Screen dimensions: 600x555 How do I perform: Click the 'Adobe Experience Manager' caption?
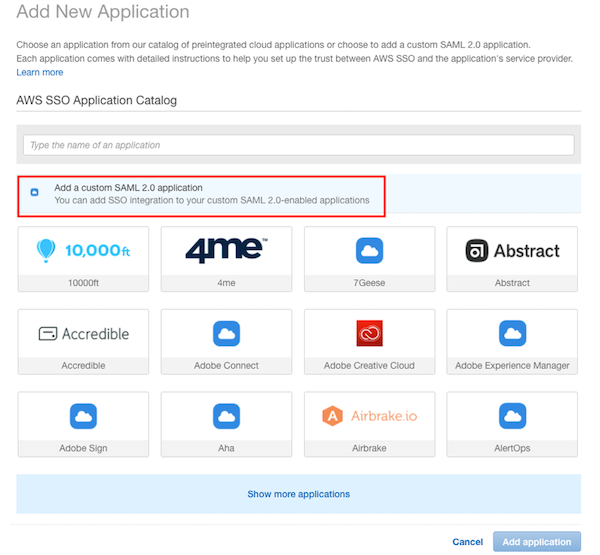click(512, 366)
